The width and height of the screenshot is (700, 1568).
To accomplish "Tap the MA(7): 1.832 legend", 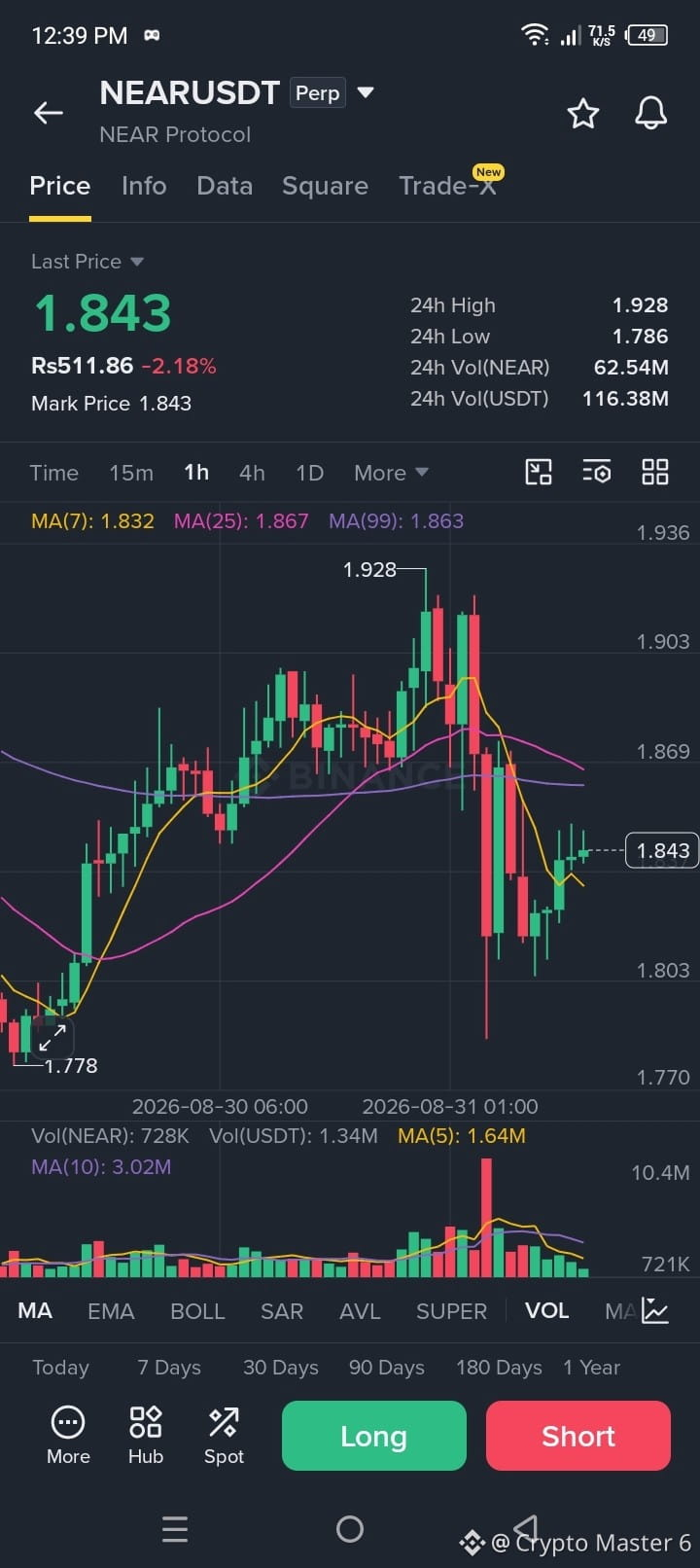I will 92,520.
